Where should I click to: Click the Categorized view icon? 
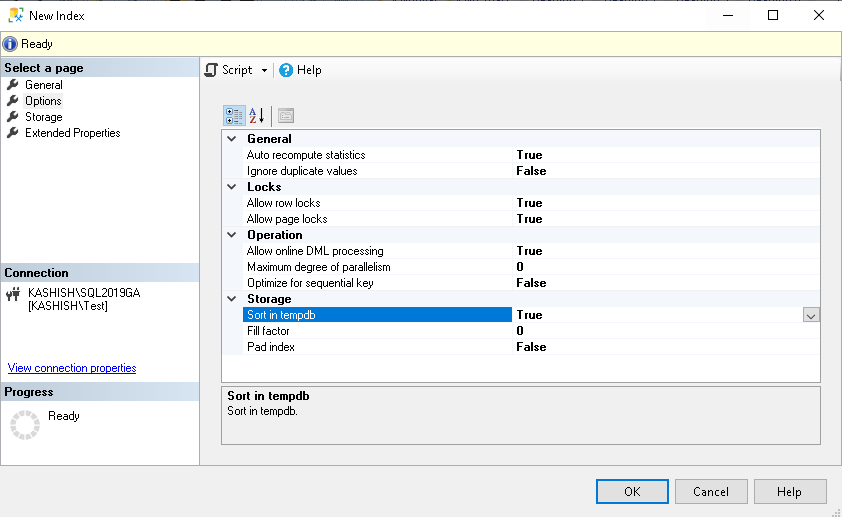pyautogui.click(x=234, y=115)
